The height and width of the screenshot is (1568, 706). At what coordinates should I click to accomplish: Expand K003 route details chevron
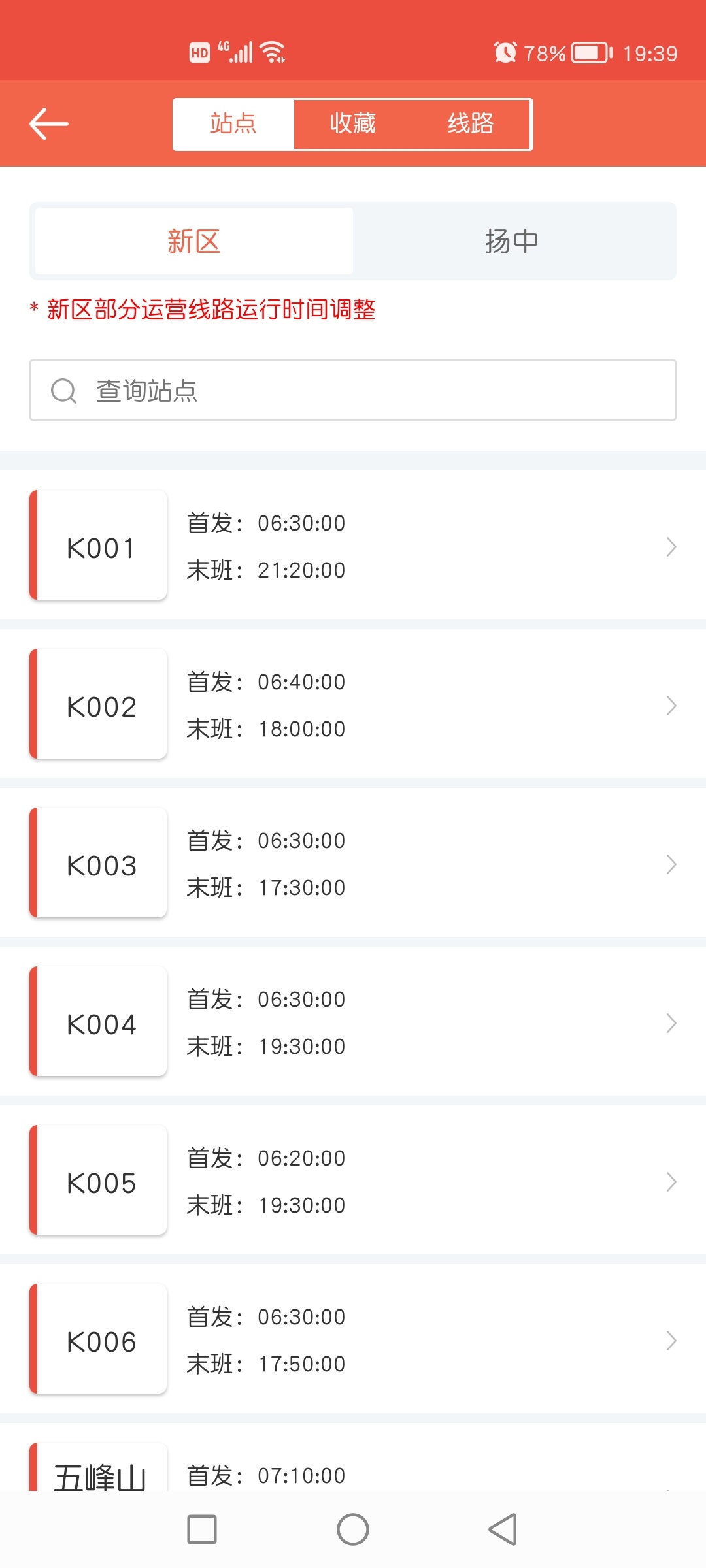coord(671,864)
